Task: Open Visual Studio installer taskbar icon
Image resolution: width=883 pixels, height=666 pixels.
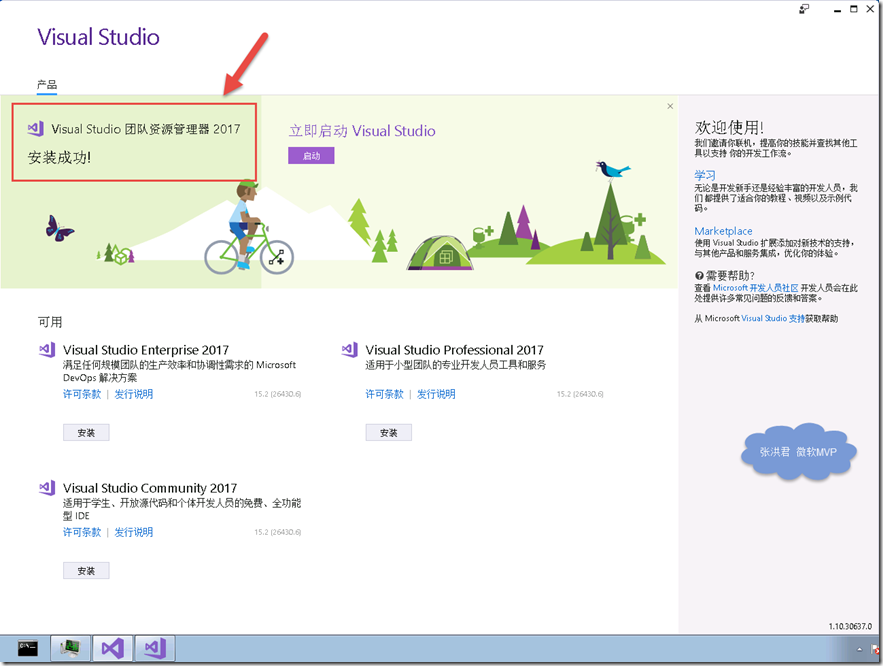Action: pos(155,648)
